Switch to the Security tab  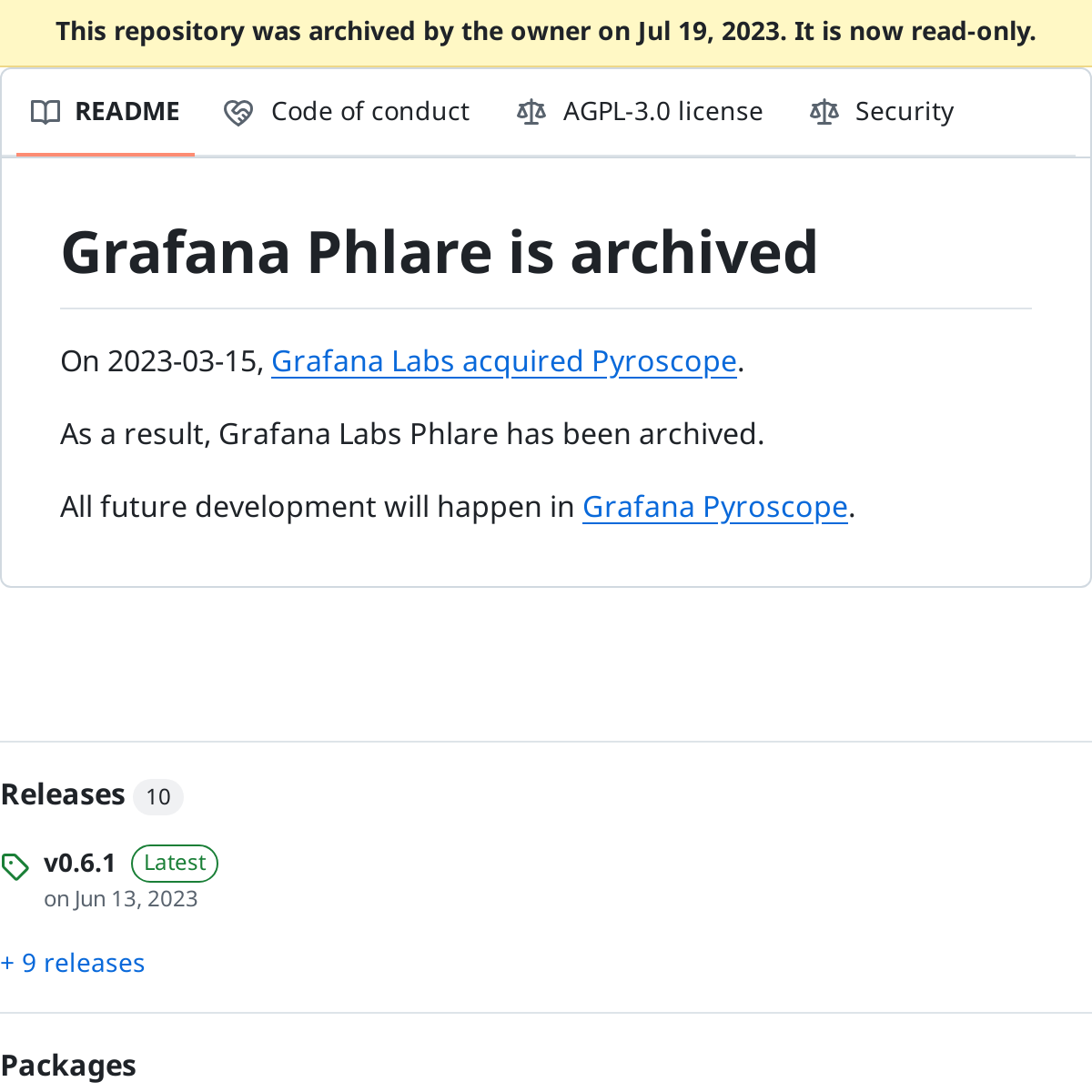tap(904, 112)
